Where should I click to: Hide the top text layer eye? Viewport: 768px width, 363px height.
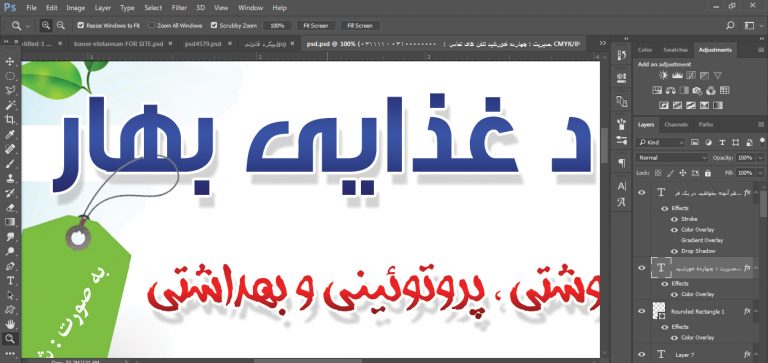point(641,193)
